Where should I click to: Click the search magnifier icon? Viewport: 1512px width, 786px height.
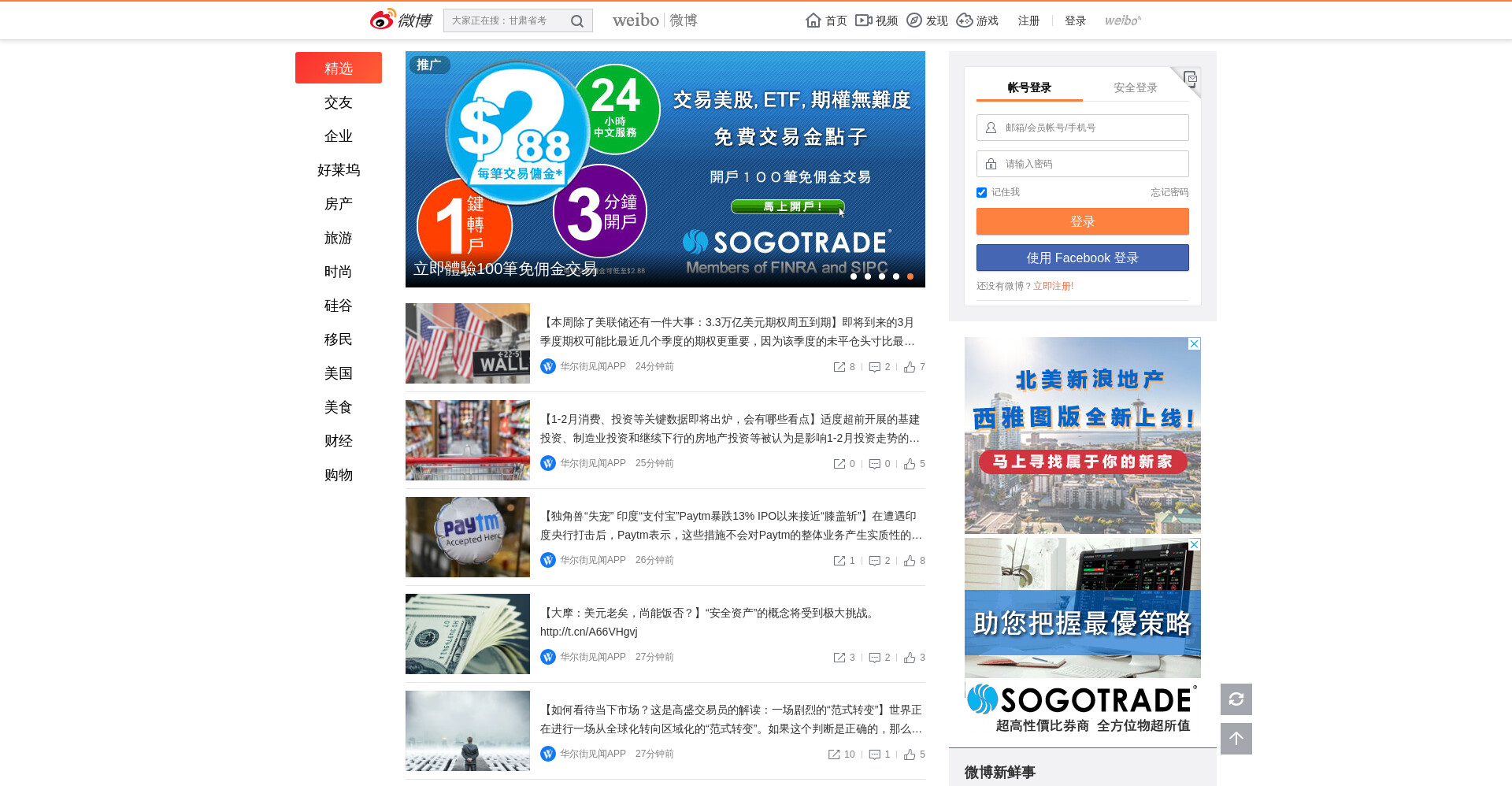point(577,21)
